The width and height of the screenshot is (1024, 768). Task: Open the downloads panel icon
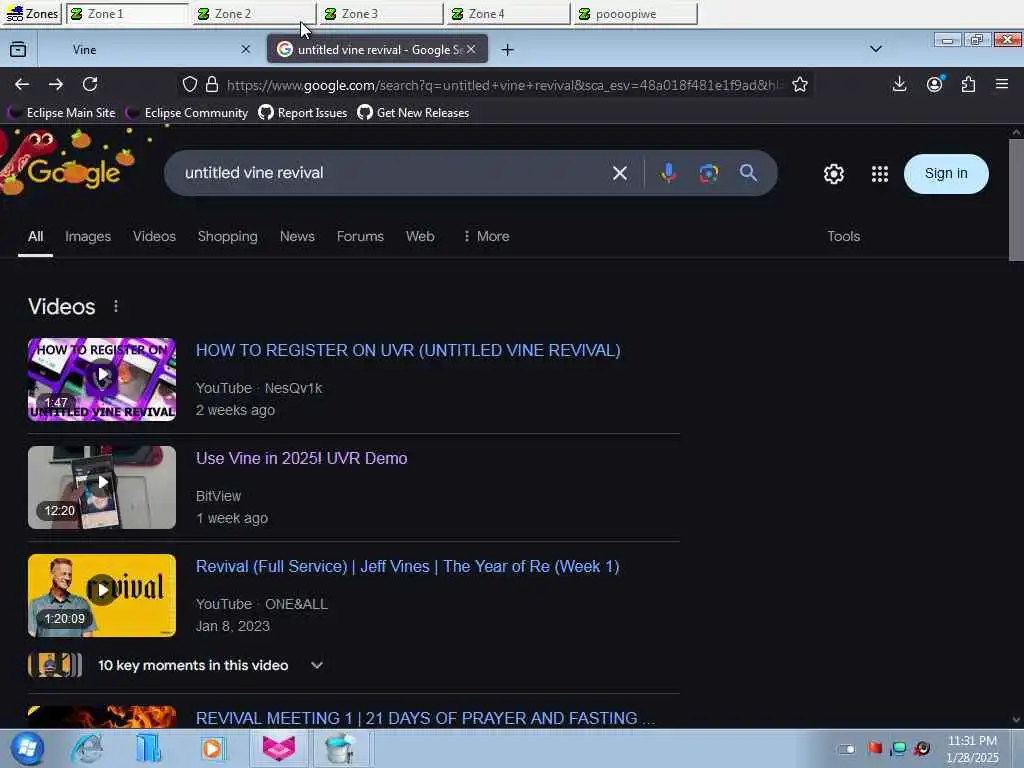click(900, 84)
